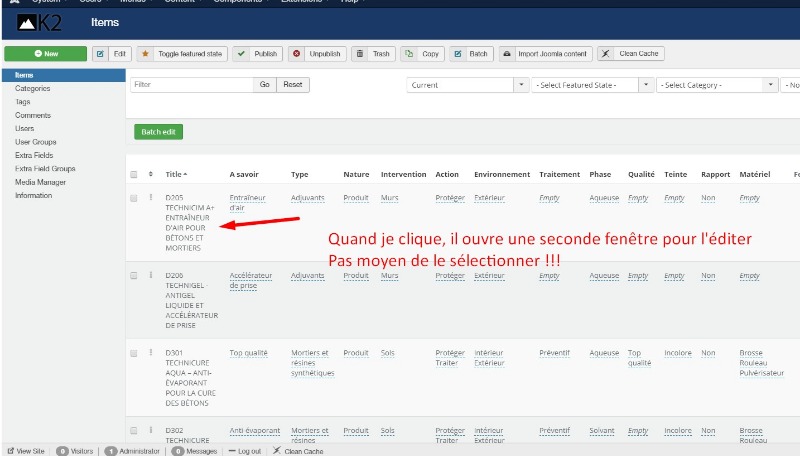
Task: Click the ordering sort icon in header
Action: pos(151,174)
